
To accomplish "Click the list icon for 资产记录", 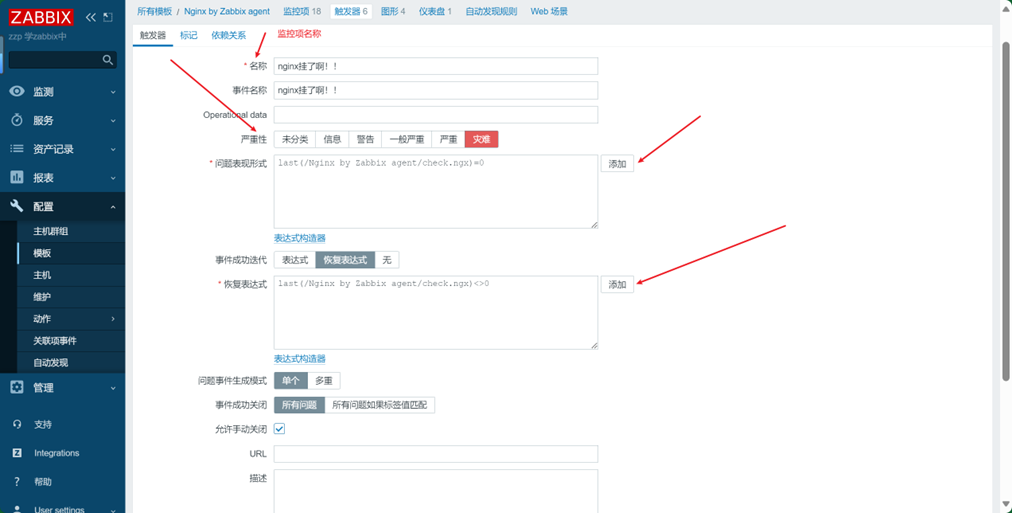I will pyautogui.click(x=17, y=149).
